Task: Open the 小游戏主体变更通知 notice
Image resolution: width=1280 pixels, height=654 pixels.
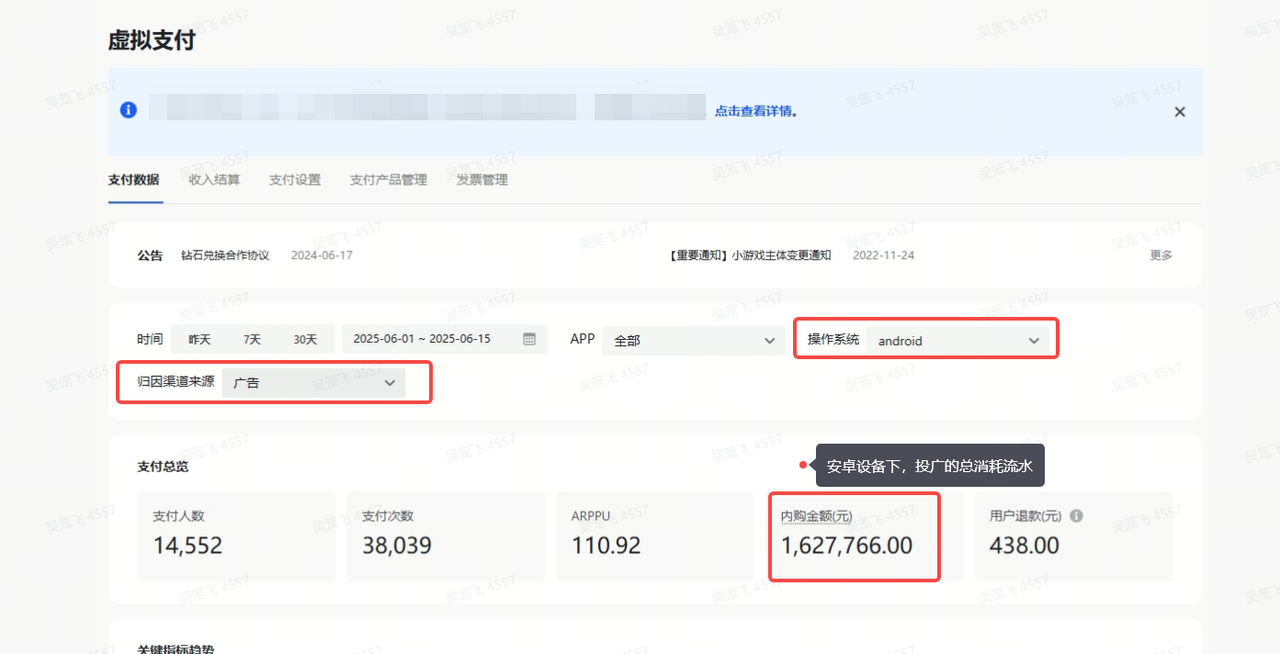Action: [780, 255]
